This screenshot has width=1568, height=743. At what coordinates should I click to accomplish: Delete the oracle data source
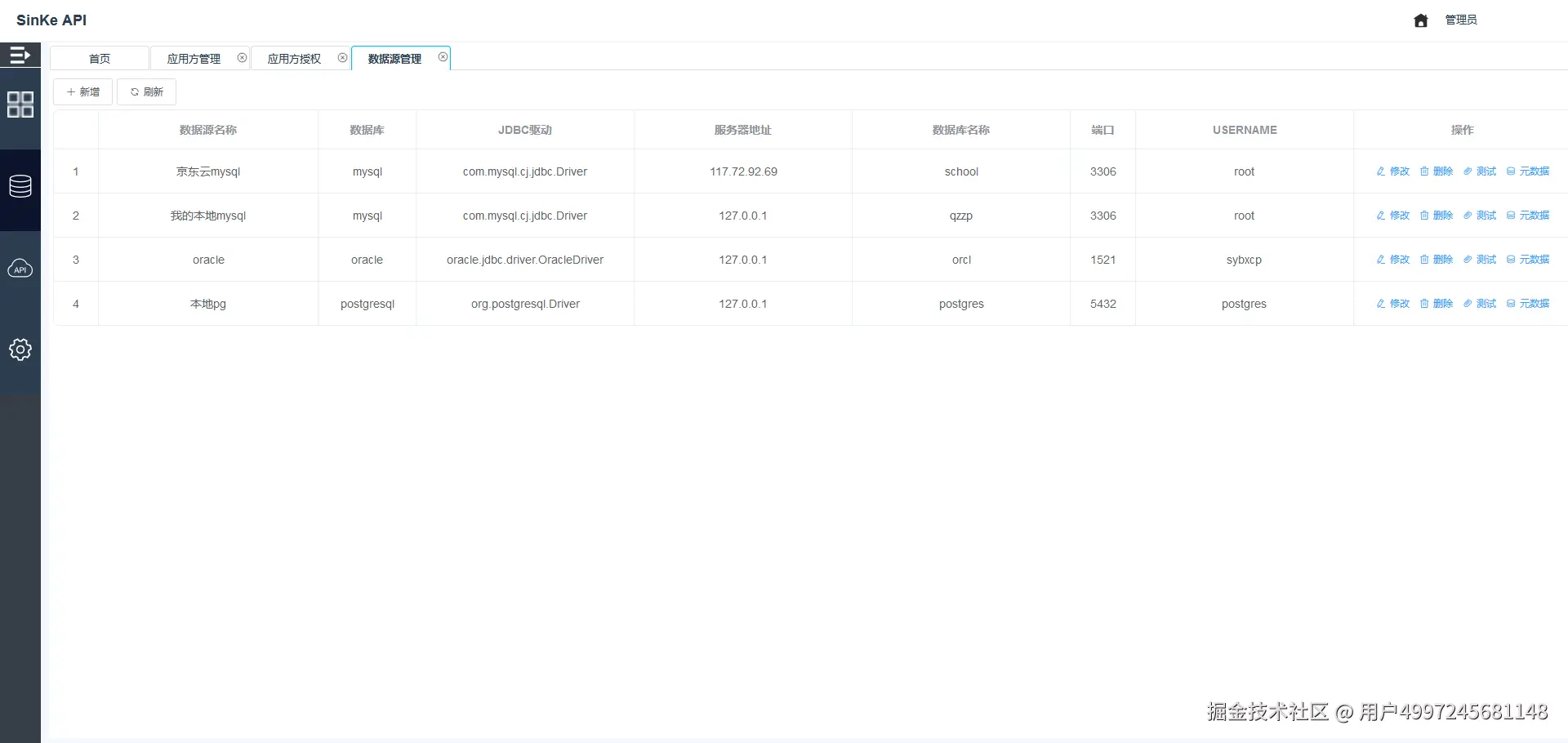[x=1437, y=260]
